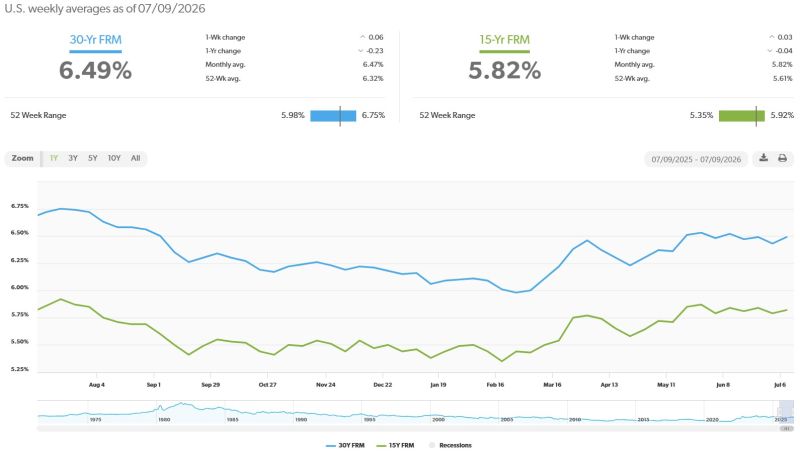This screenshot has height=455, width=800.
Task: Switch zoom to 10Y
Action: click(x=114, y=158)
